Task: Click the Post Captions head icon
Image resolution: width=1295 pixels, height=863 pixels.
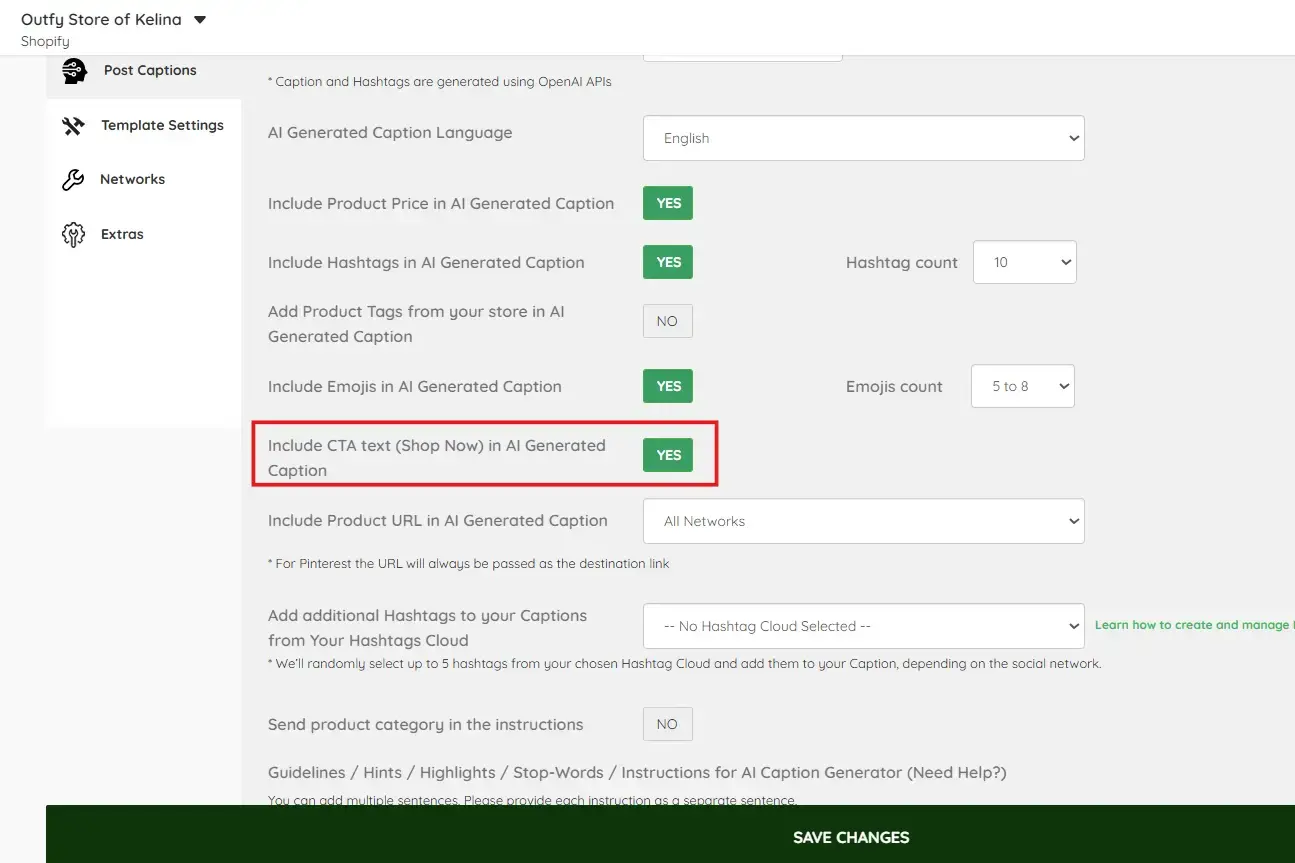Action: (x=74, y=71)
